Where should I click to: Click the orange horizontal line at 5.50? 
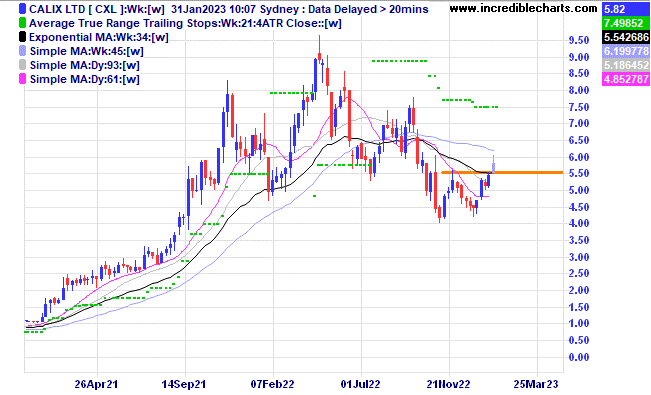tap(502, 172)
